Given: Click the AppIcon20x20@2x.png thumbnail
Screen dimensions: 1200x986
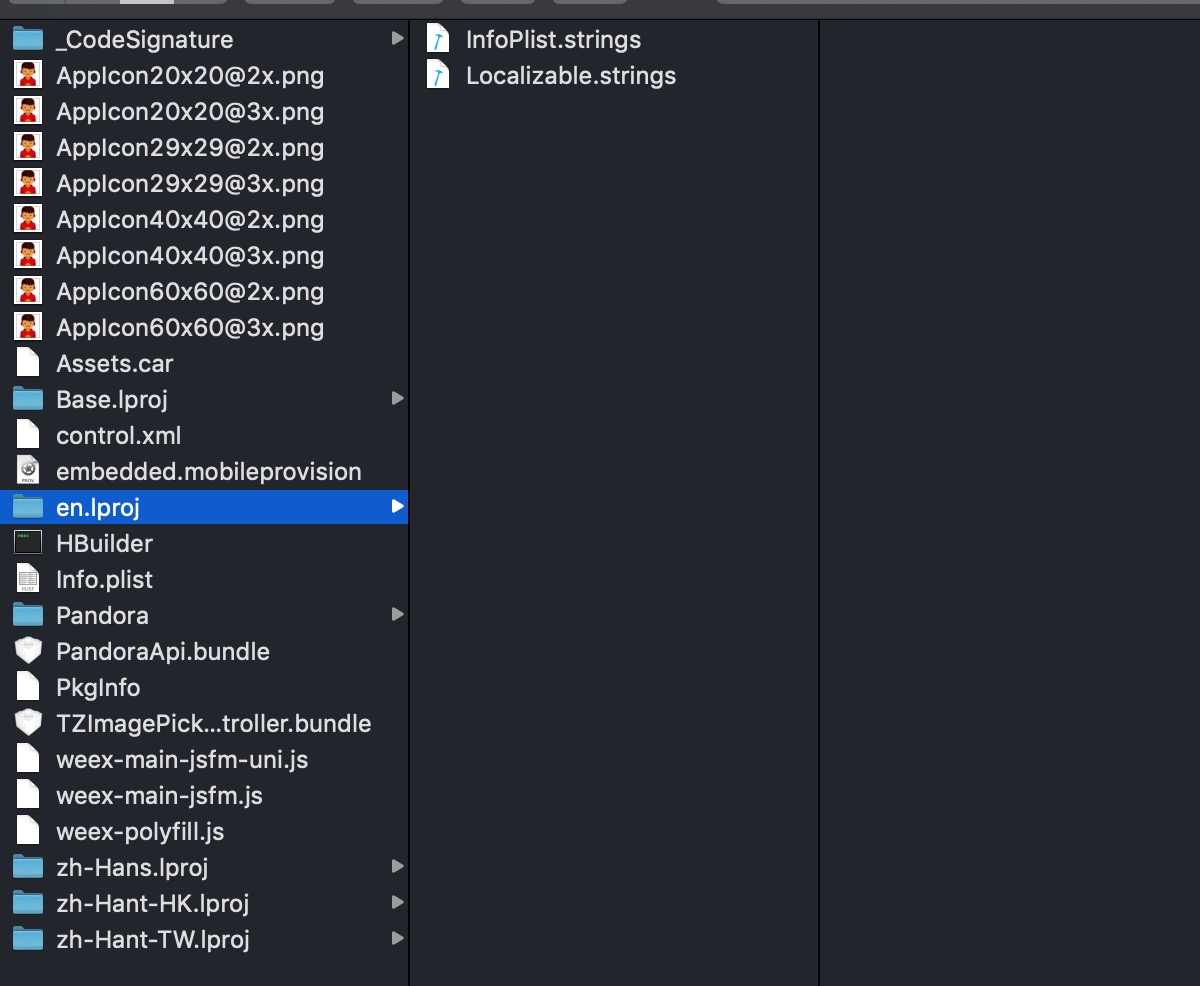Looking at the screenshot, I should (x=28, y=75).
